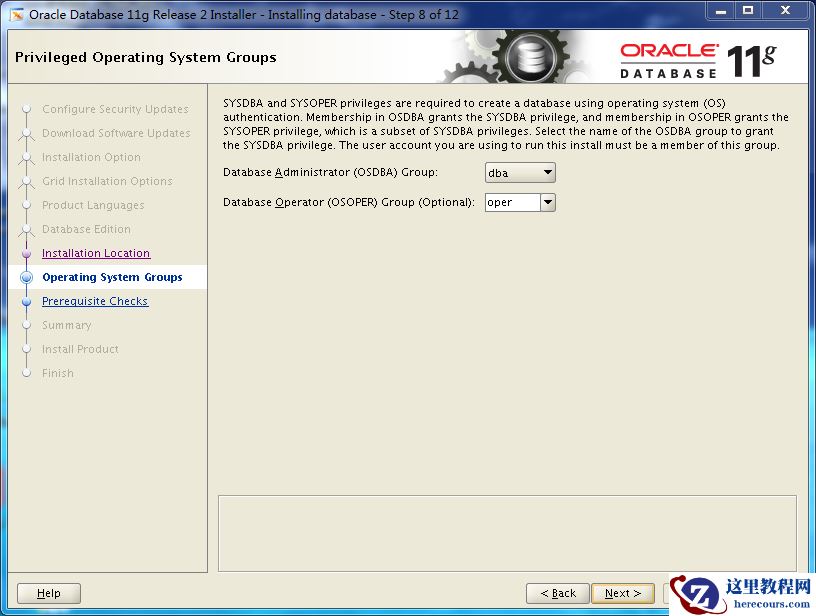Viewport: 816px width, 616px height.
Task: Minimize the installer window
Action: (721, 10)
